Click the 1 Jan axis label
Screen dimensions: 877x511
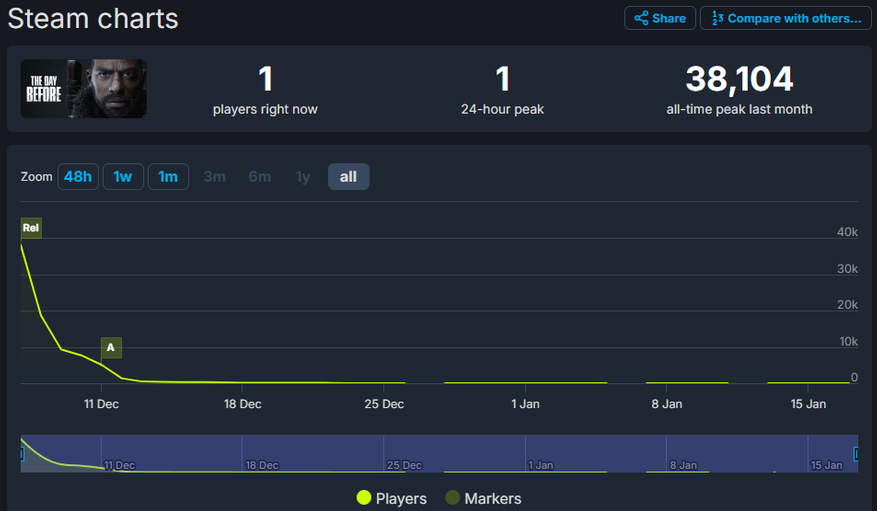point(525,404)
